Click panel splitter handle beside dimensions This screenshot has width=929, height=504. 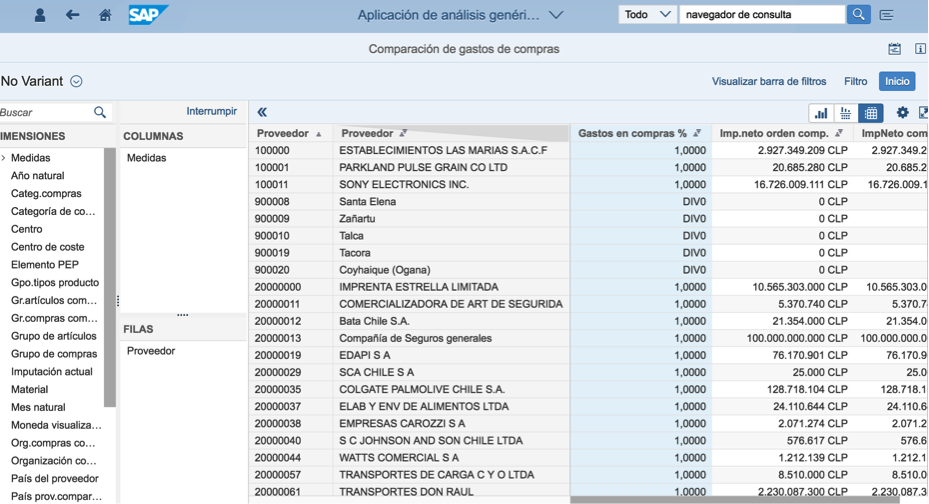click(118, 301)
